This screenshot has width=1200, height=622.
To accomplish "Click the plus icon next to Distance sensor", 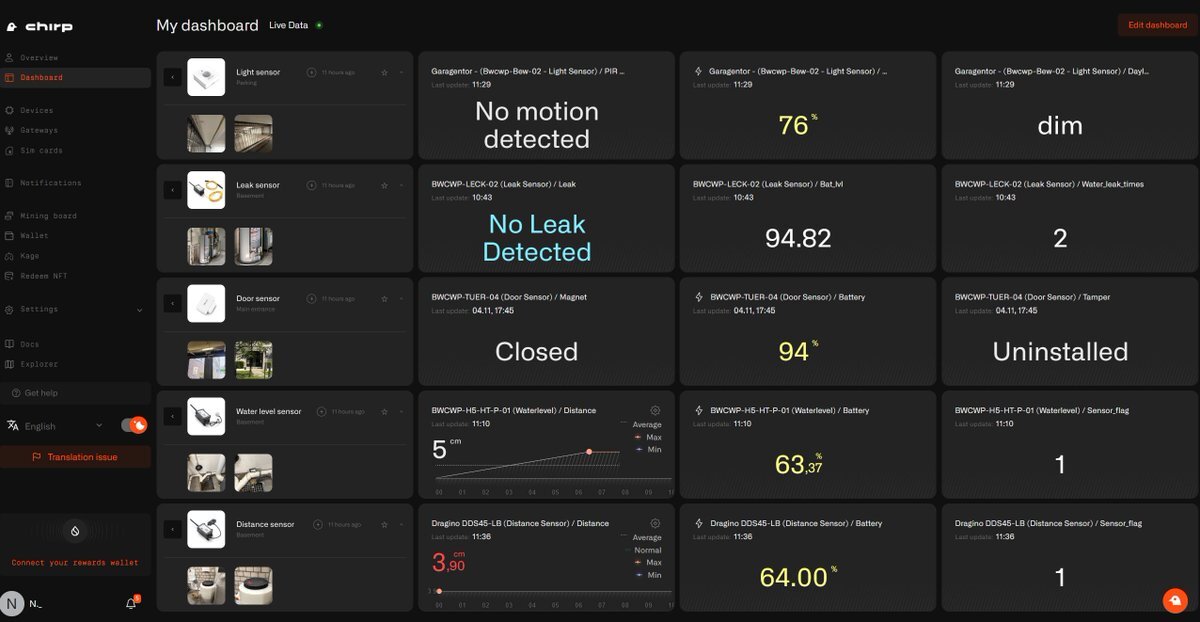I will [x=318, y=524].
